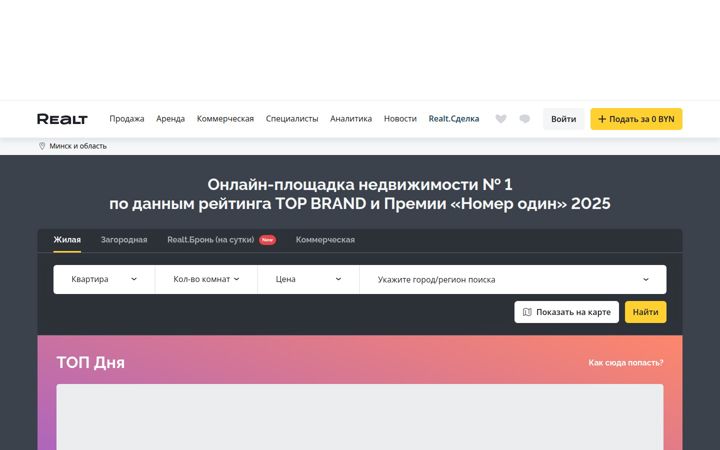Image resolution: width=720 pixels, height=450 pixels.
Task: Switch to the Загородная tab
Action: [124, 240]
